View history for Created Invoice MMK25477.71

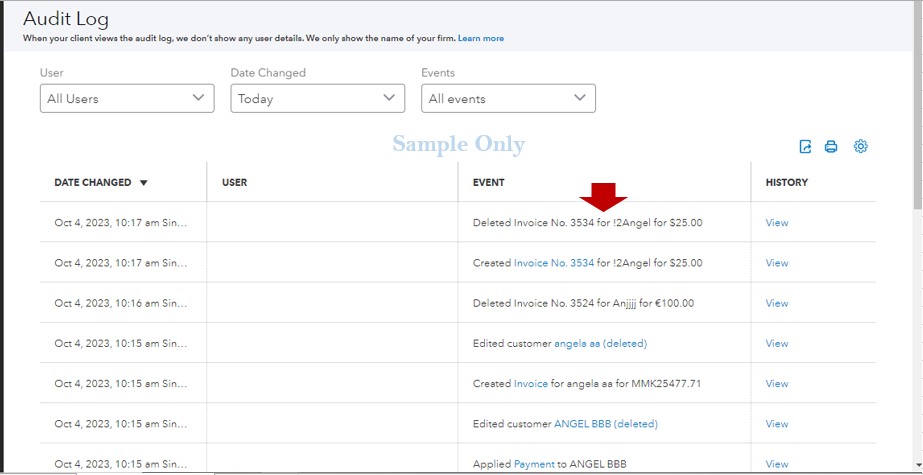(777, 383)
